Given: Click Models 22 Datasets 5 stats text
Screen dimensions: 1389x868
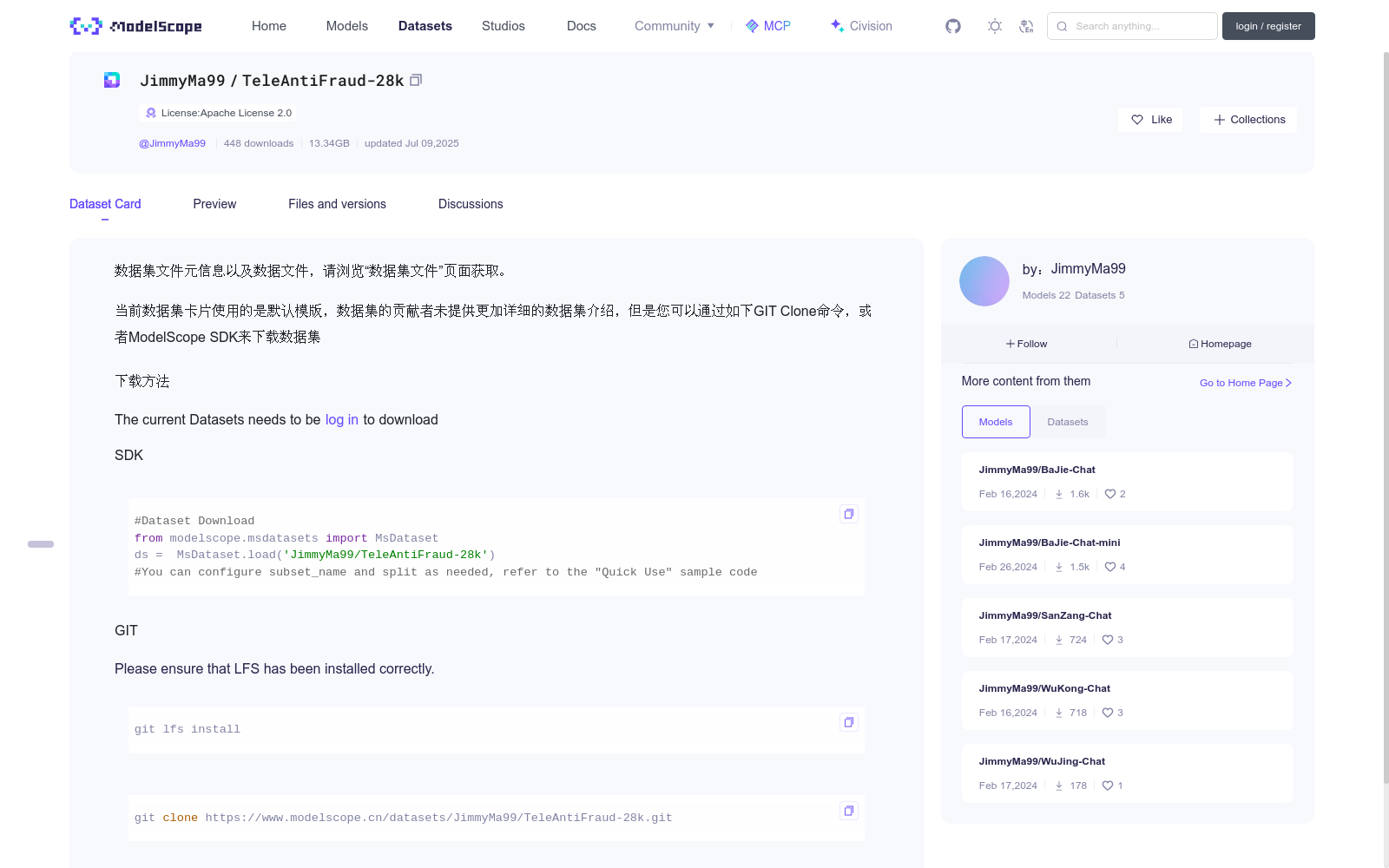Looking at the screenshot, I should coord(1073,295).
